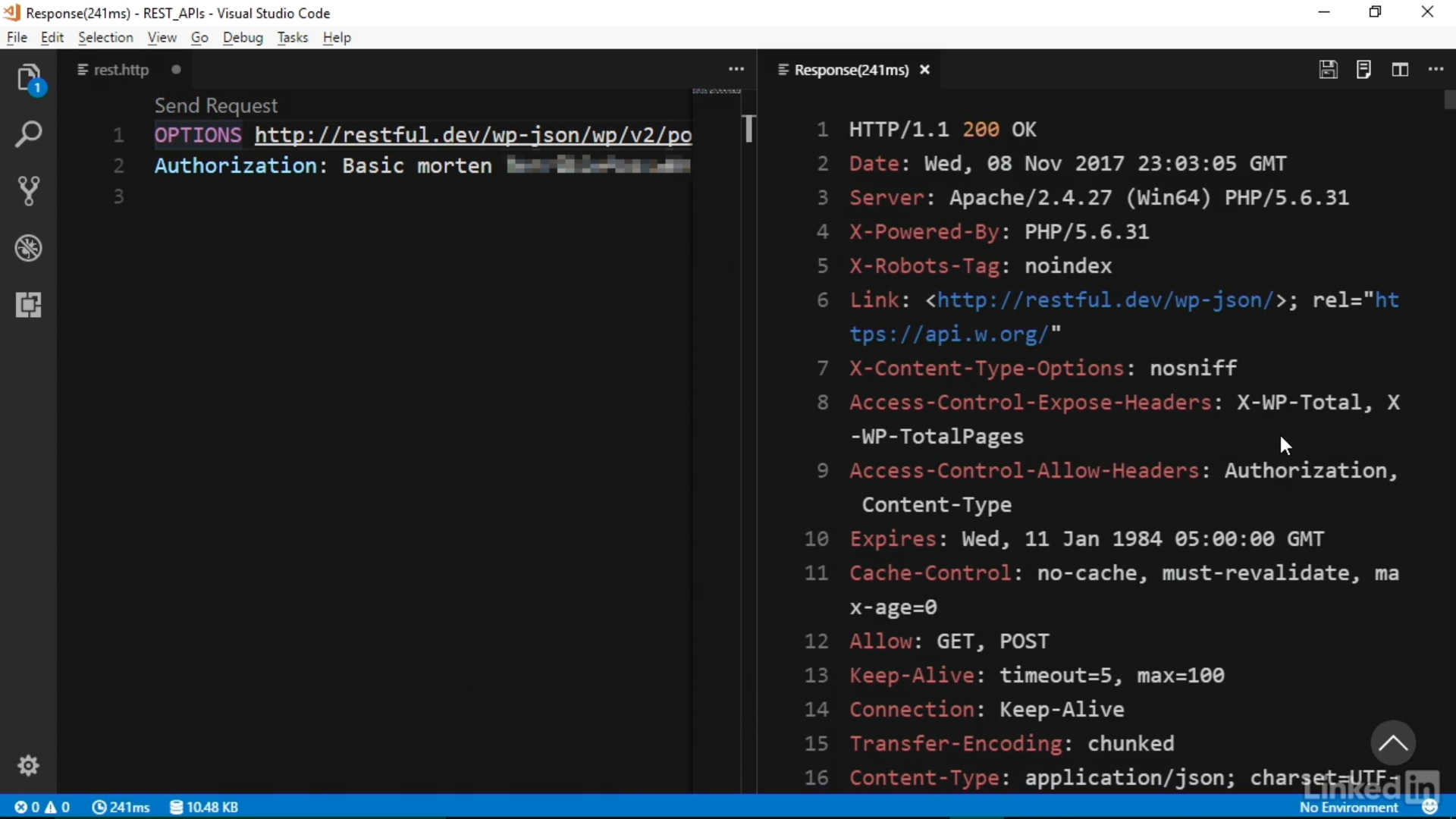1456x819 pixels.
Task: Click the Server header Apache/2.4.27 line
Action: (x=1099, y=198)
